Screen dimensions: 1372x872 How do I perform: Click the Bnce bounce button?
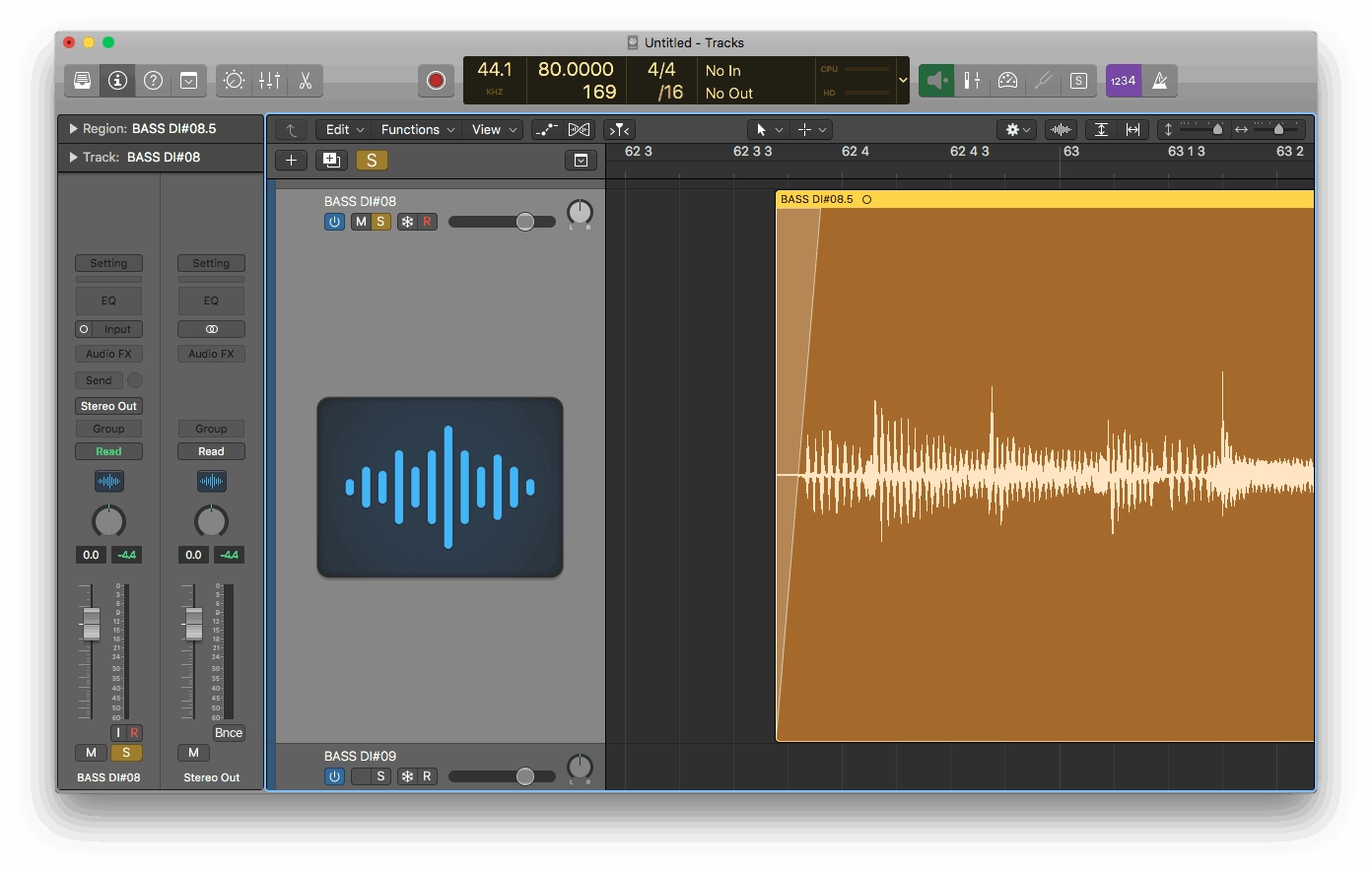pyautogui.click(x=229, y=733)
